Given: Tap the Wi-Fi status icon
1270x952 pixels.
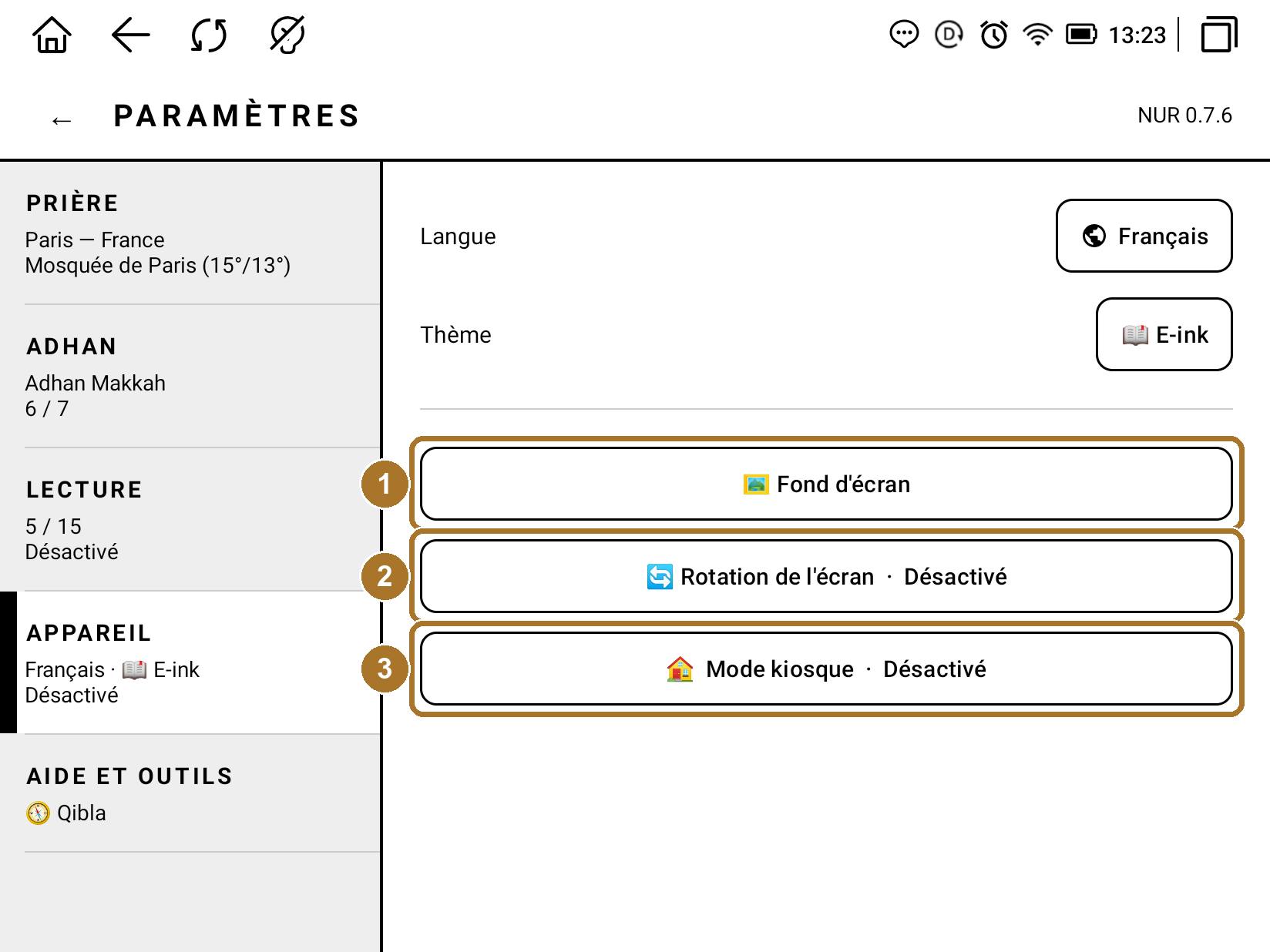Looking at the screenshot, I should click(1037, 35).
